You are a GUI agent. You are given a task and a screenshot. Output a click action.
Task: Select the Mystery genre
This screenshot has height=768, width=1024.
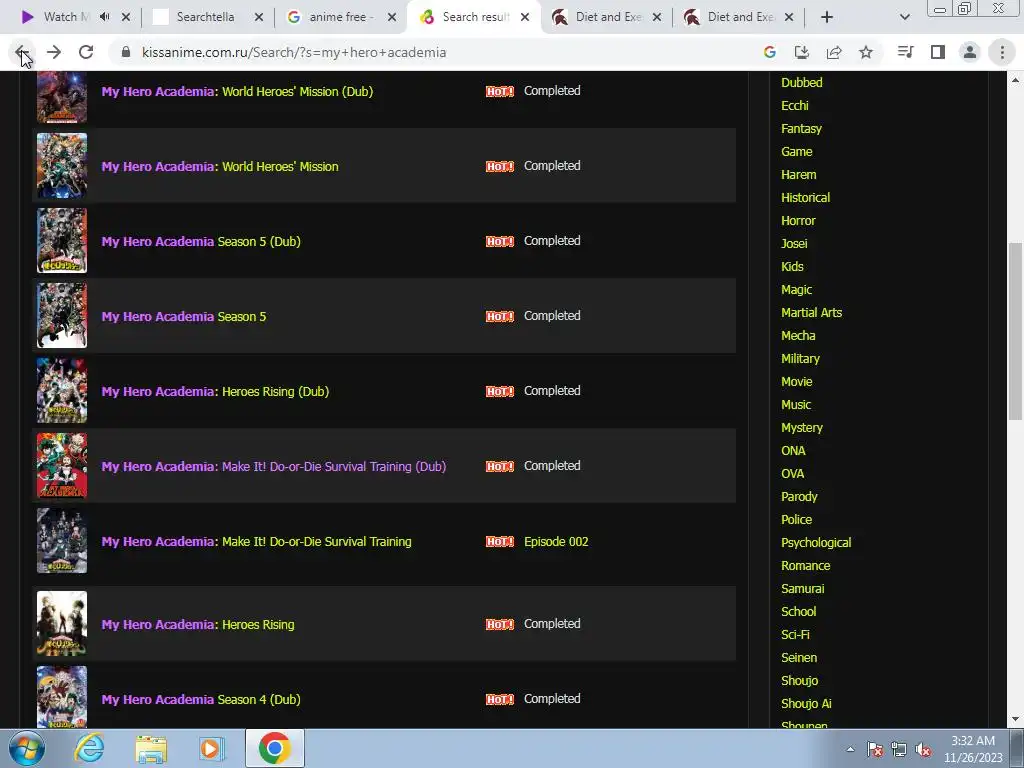[x=802, y=428]
